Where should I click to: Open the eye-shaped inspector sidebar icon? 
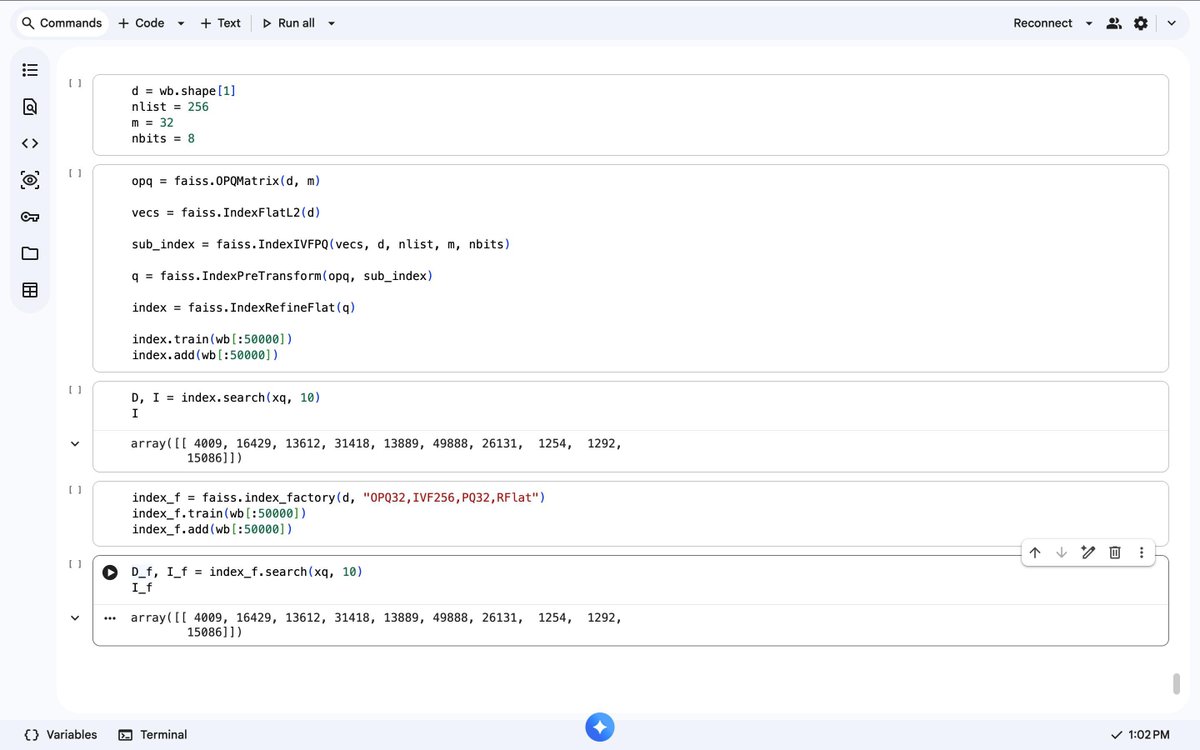point(30,180)
